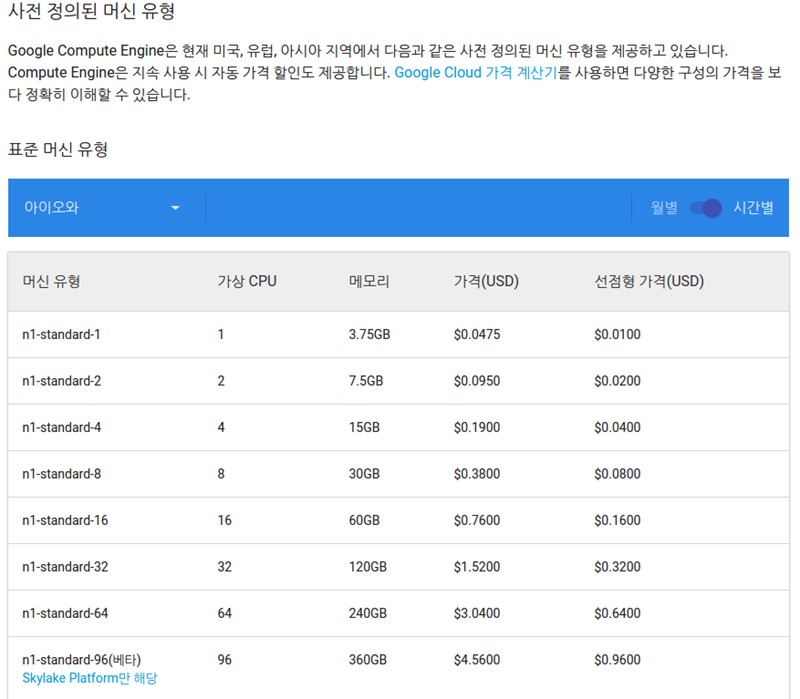Click the 360GB memory cell
The height and width of the screenshot is (699, 800).
click(x=368, y=659)
